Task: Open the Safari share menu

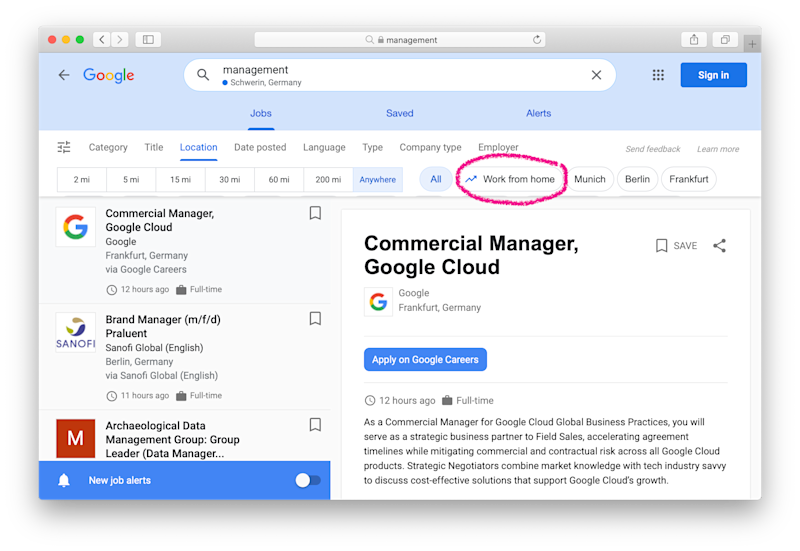Action: coord(694,40)
